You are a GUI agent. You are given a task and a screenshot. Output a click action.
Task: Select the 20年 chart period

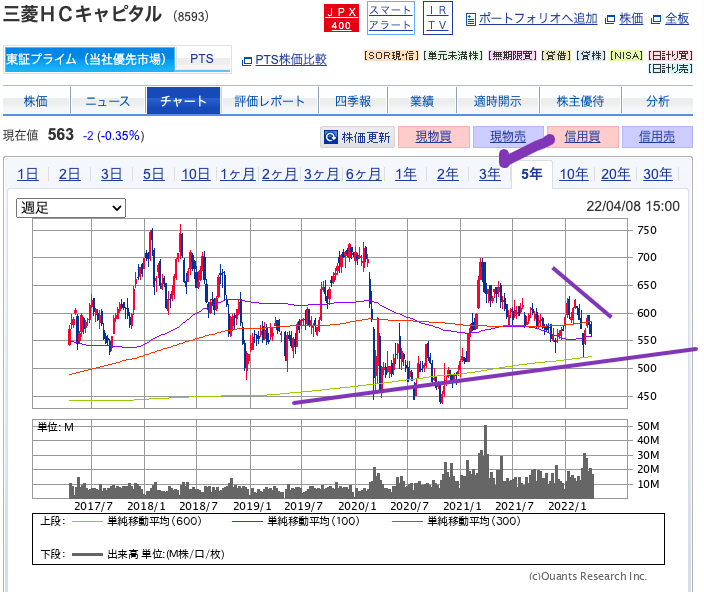coord(616,174)
